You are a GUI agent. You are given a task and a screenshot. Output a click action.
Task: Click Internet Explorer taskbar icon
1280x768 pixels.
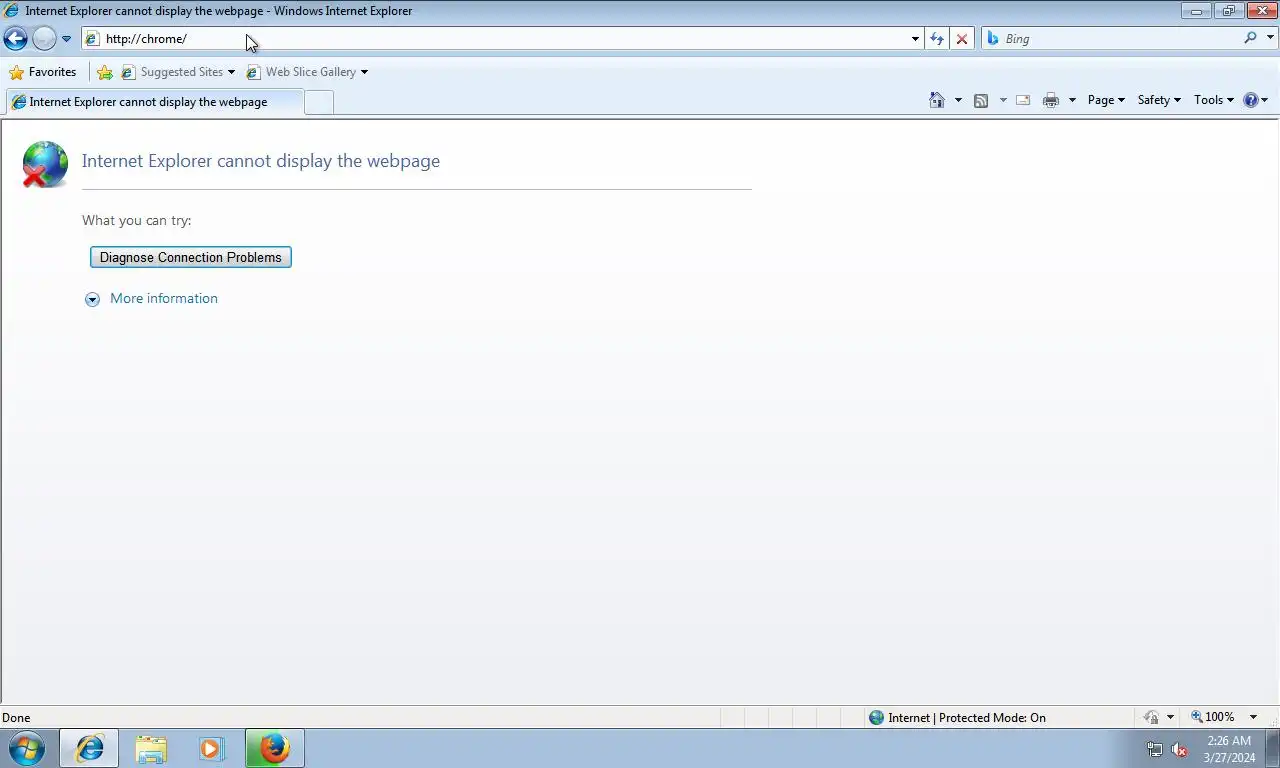[x=89, y=748]
